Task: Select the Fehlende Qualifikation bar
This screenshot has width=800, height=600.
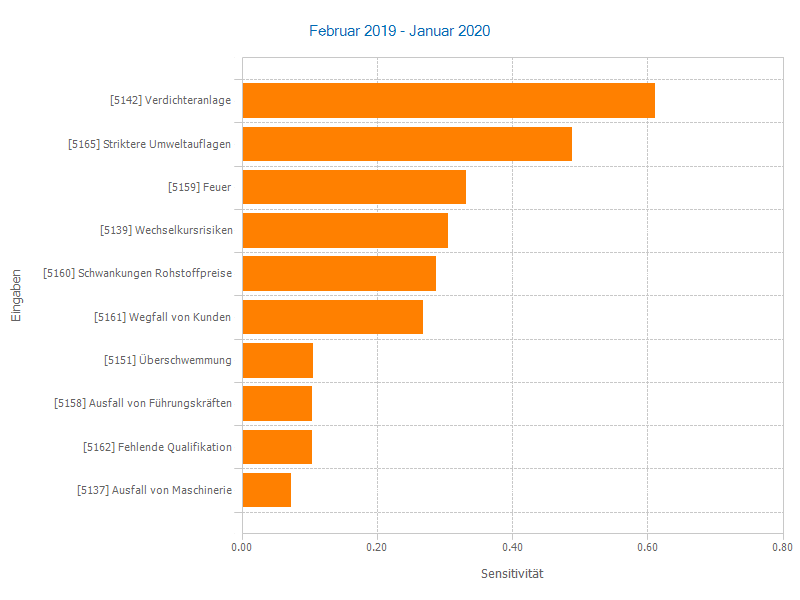Action: point(277,447)
